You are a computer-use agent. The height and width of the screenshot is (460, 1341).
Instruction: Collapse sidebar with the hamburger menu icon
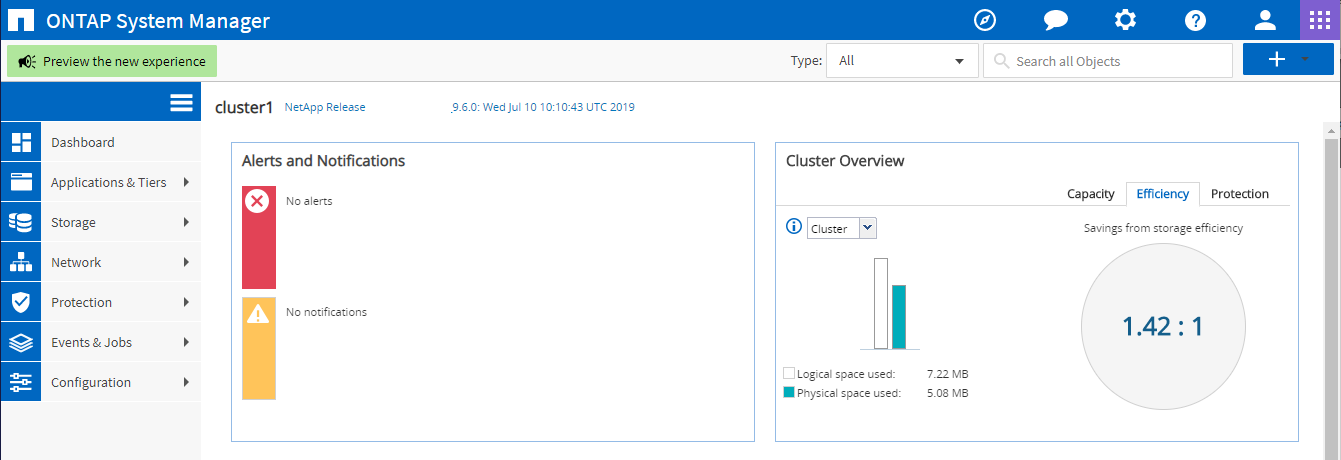tap(181, 103)
